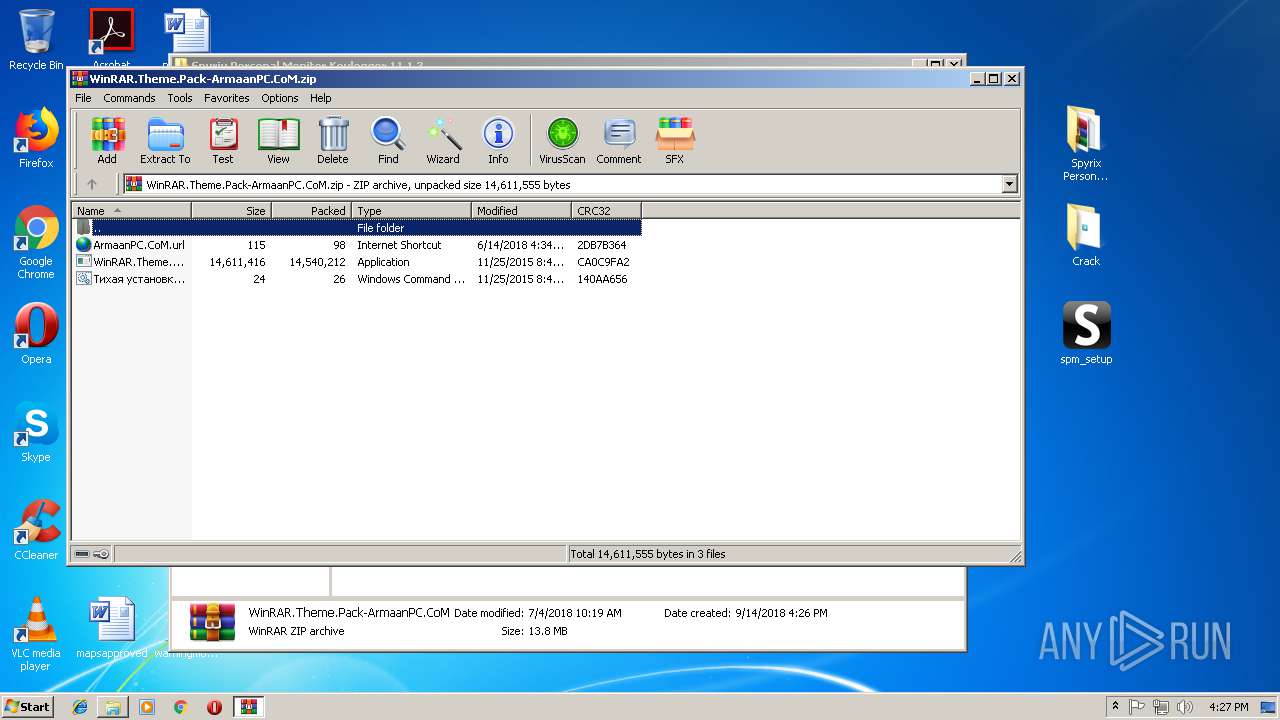Click the CRC32 value CA0C9FA2
Viewport: 1280px width, 720px height.
603,262
